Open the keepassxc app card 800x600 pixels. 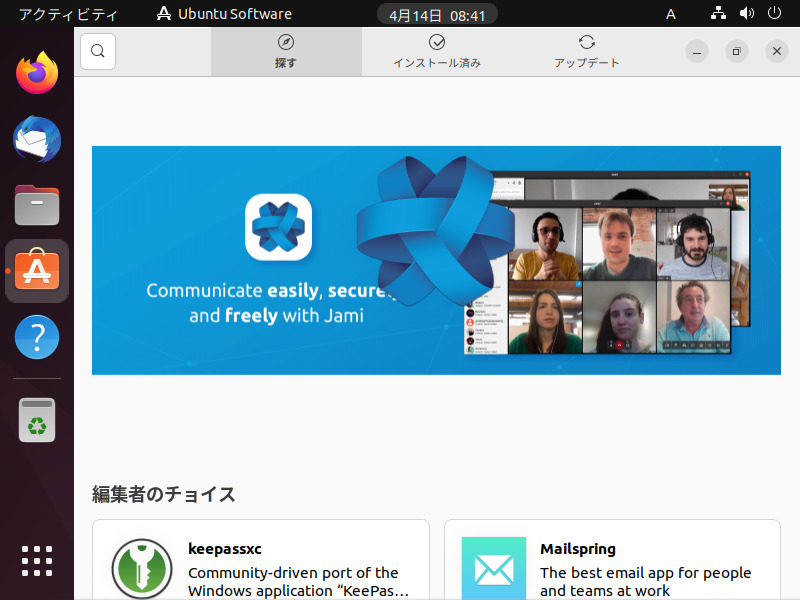coord(261,560)
